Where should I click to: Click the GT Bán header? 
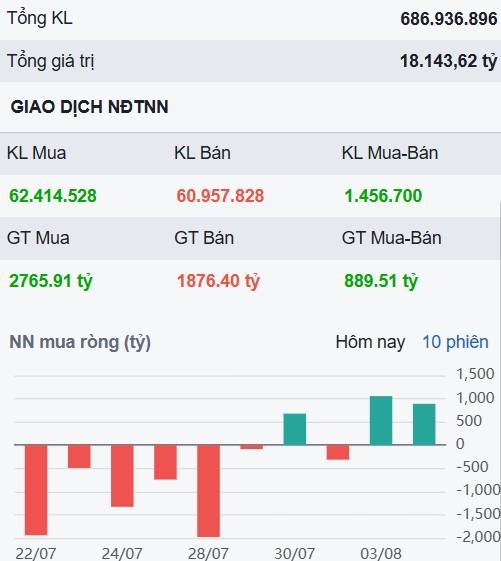click(x=204, y=238)
